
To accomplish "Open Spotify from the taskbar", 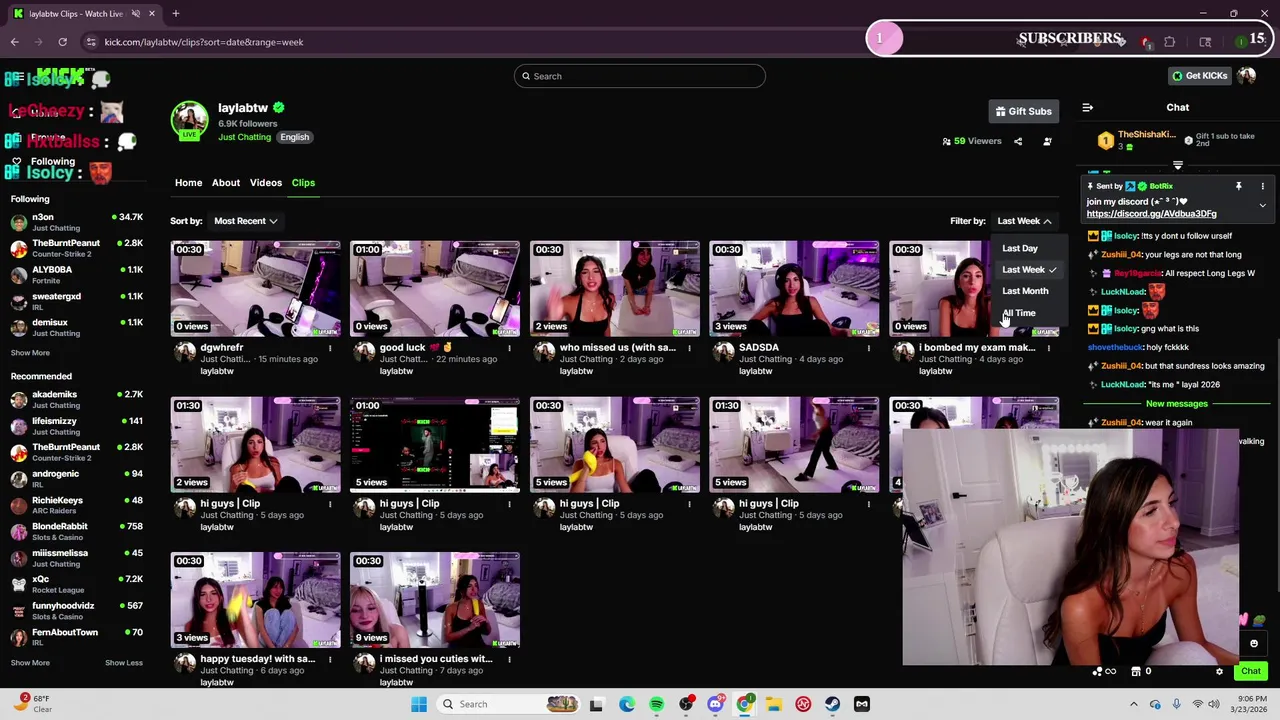I will (656, 704).
